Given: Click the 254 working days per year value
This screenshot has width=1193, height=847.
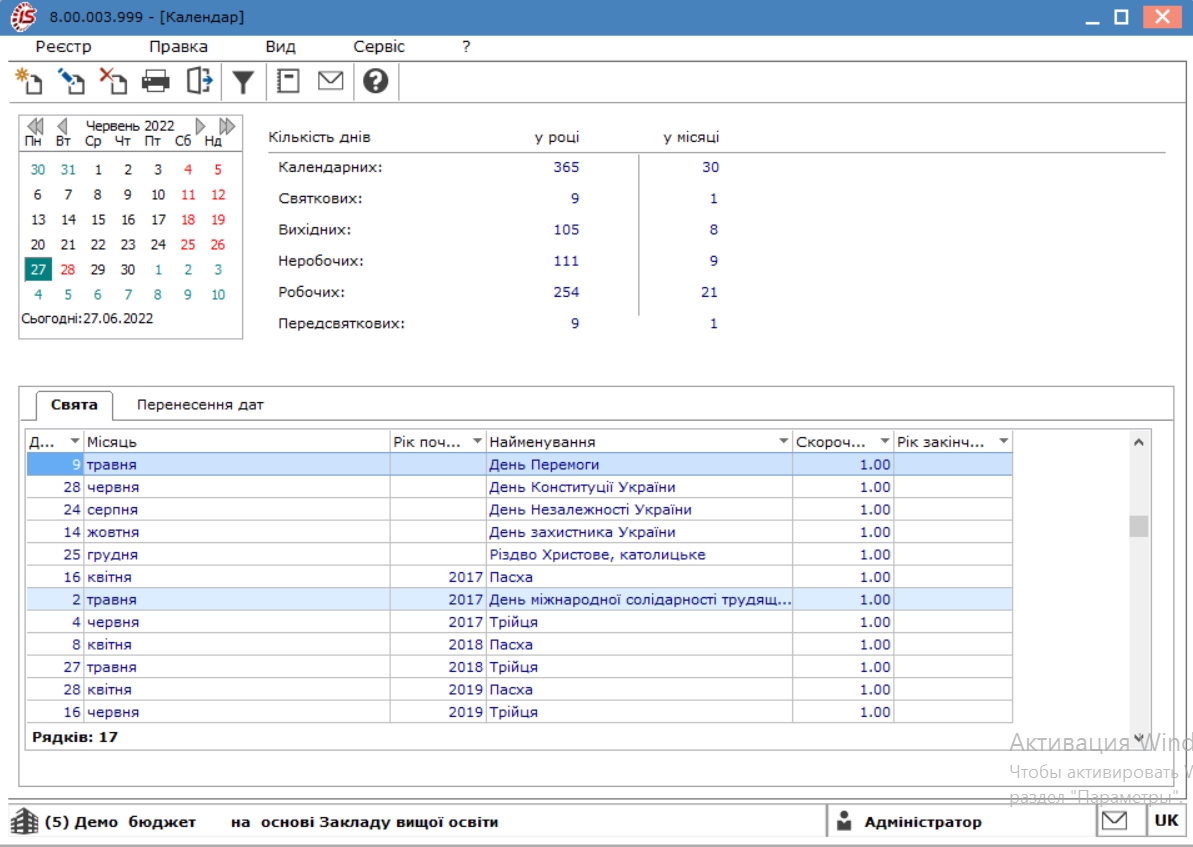Looking at the screenshot, I should coord(566,291).
